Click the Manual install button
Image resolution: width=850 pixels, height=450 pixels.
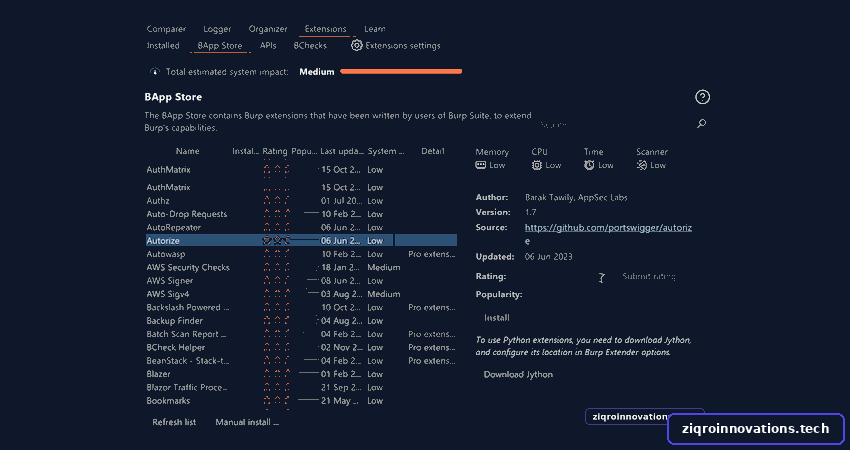click(x=247, y=422)
